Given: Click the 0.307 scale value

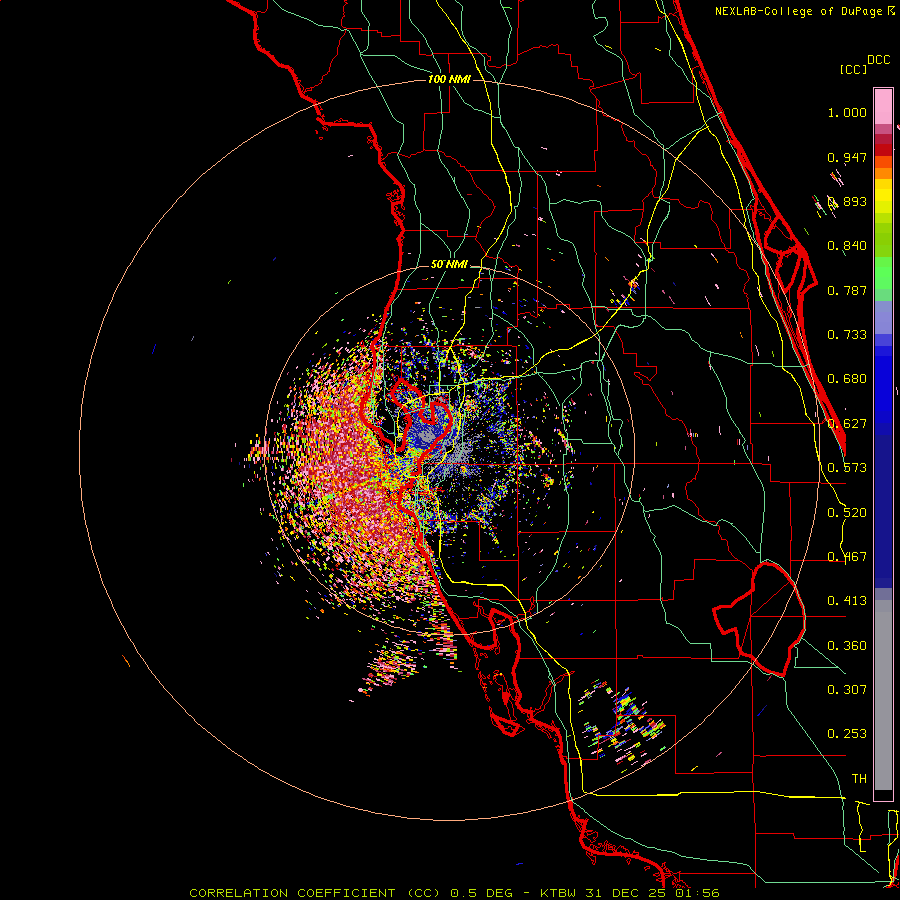Looking at the screenshot, I should coord(847,690).
